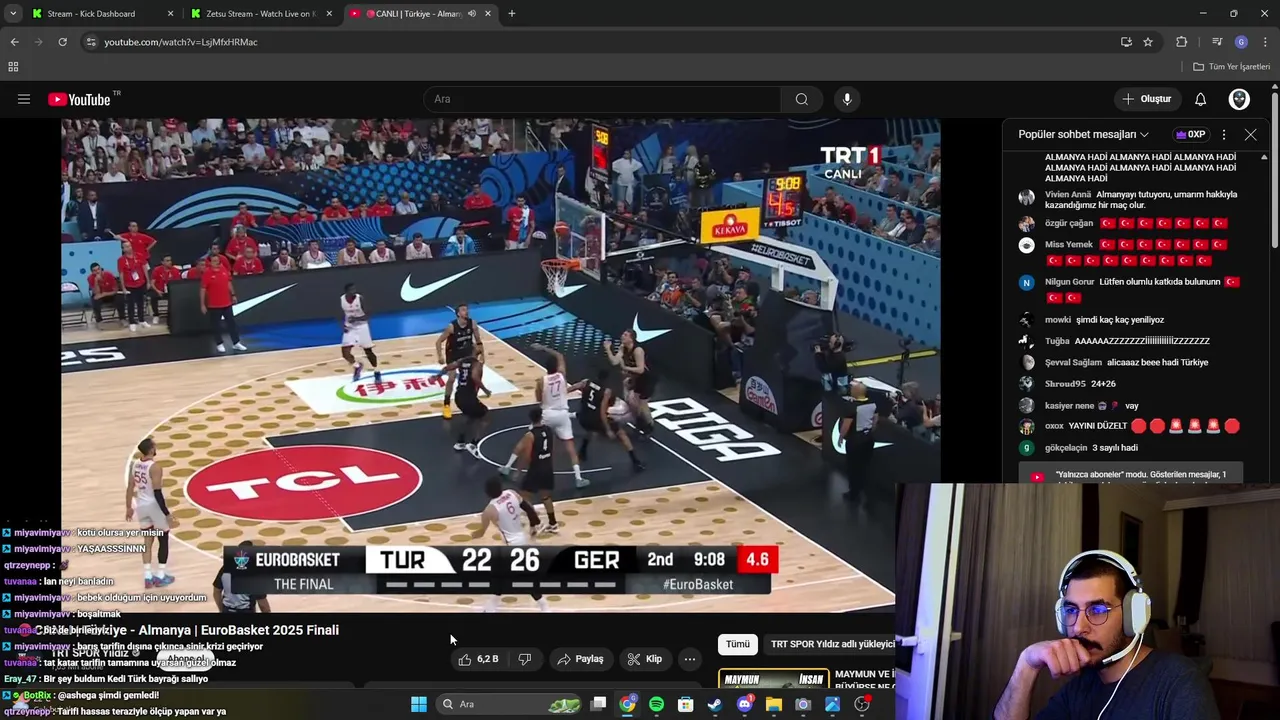Open a new browser tab
The height and width of the screenshot is (720, 1280).
click(x=512, y=14)
